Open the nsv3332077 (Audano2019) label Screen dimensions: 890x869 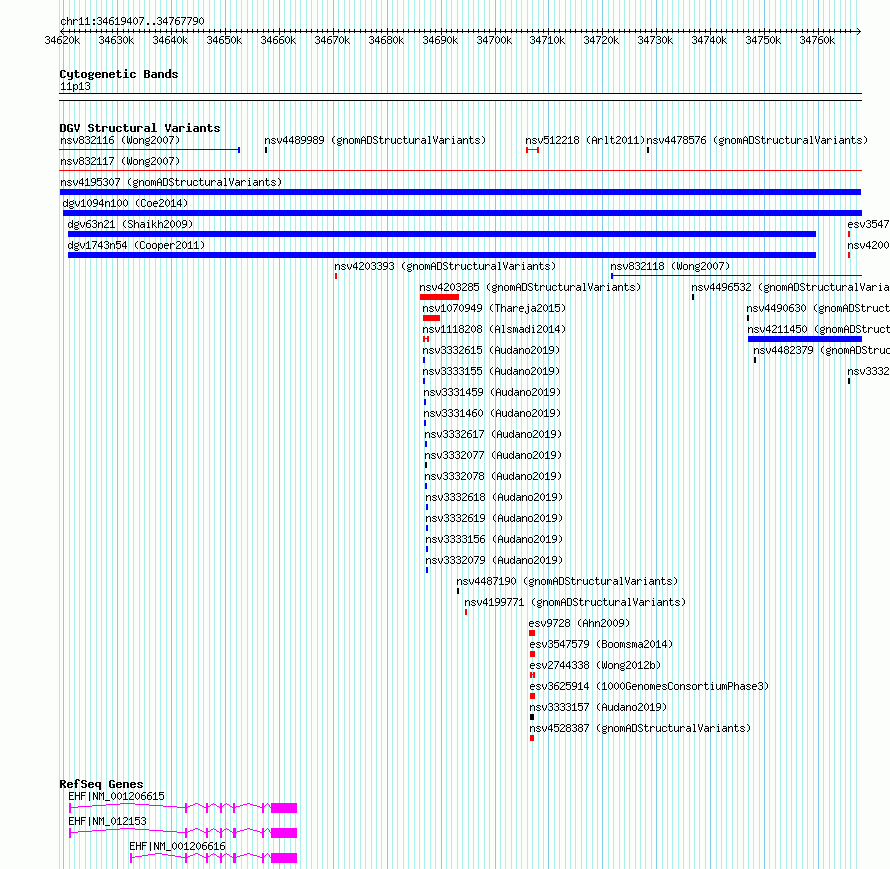pyautogui.click(x=493, y=455)
